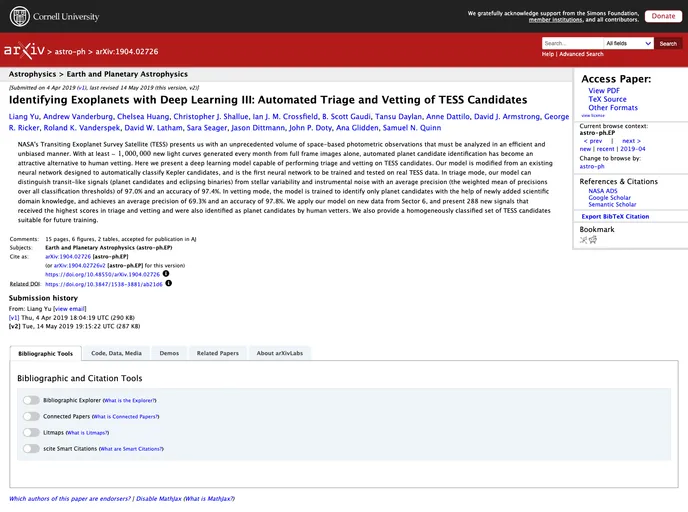Screen dimensions: 688x512
Task: Open the Google Scholar link
Action: (609, 198)
